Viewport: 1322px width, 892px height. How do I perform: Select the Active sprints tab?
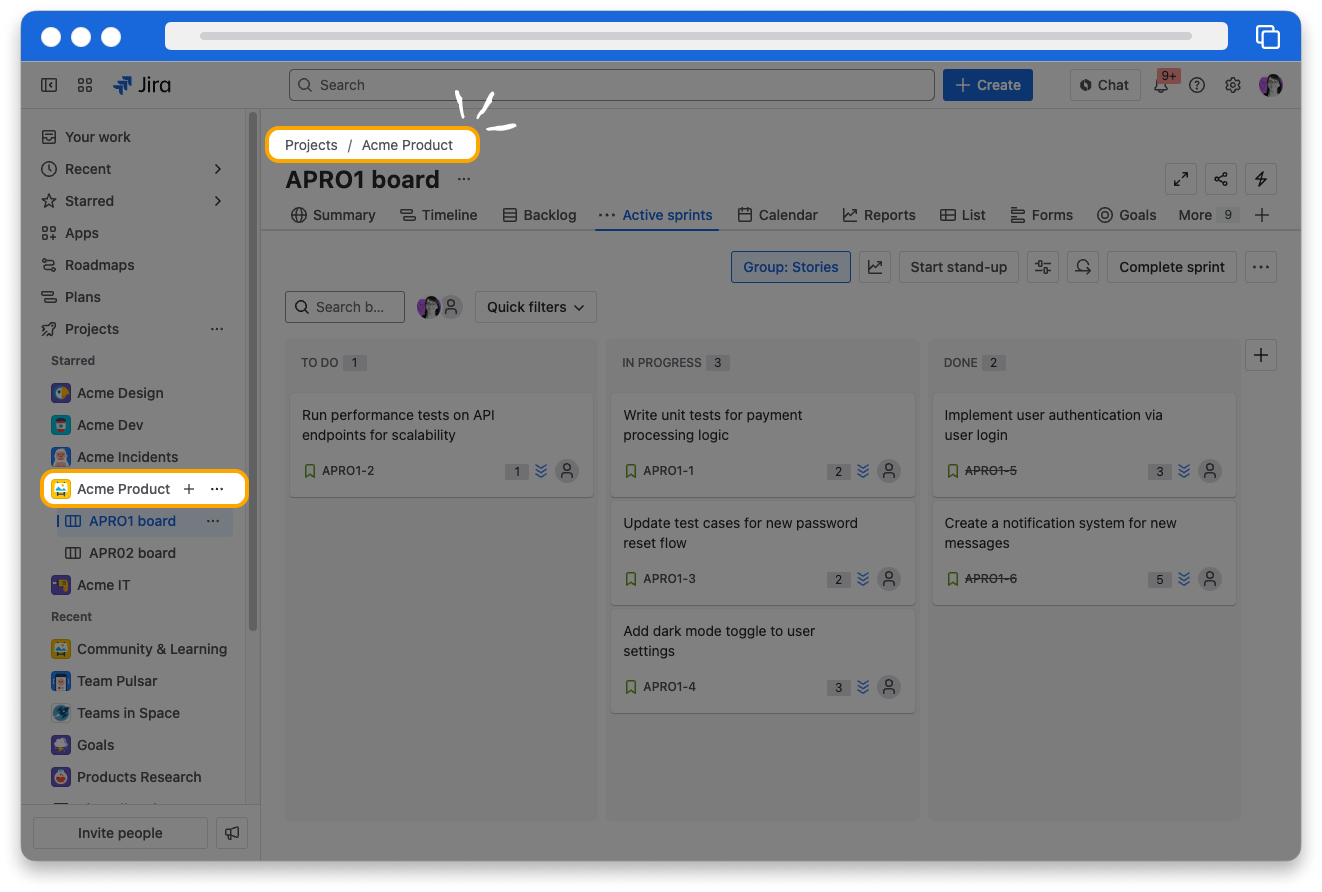(656, 215)
